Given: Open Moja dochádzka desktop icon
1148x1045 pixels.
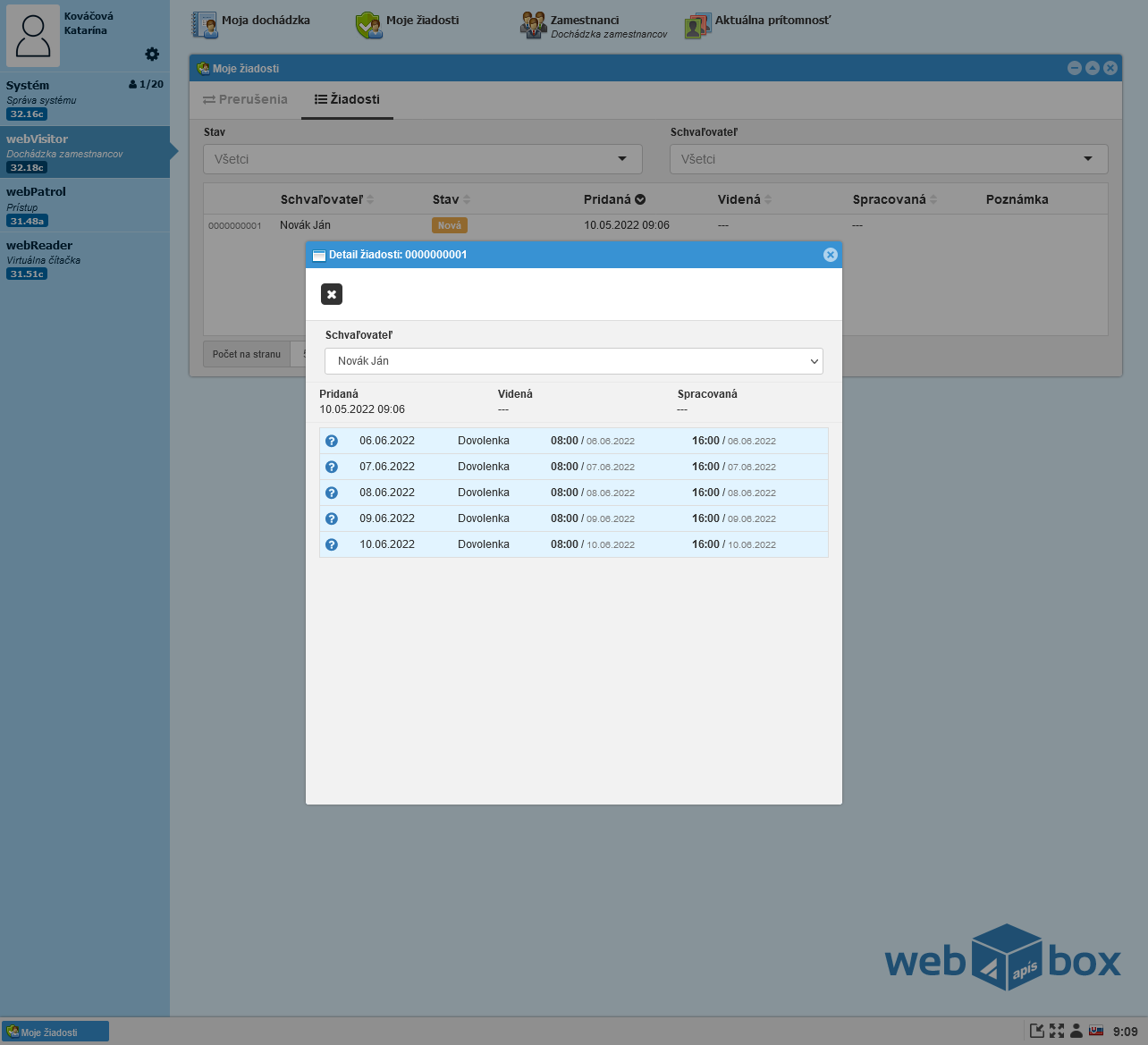Looking at the screenshot, I should click(x=205, y=25).
